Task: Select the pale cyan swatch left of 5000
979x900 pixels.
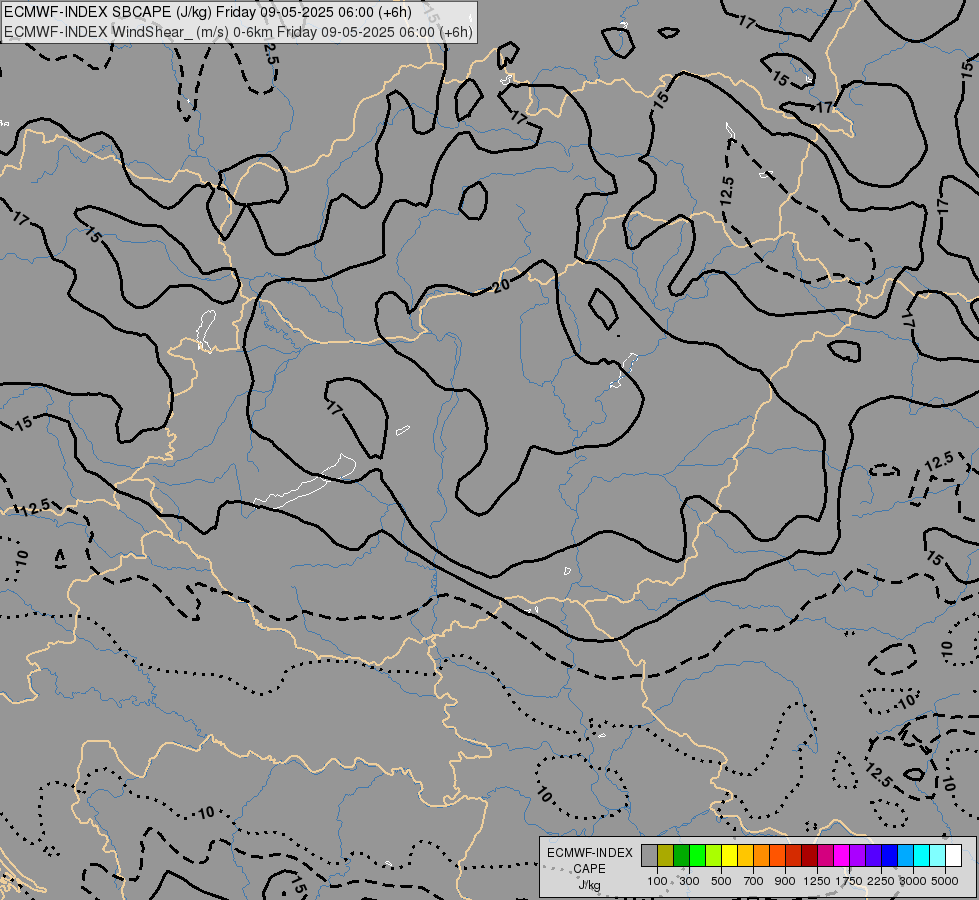Action: pyautogui.click(x=937, y=856)
